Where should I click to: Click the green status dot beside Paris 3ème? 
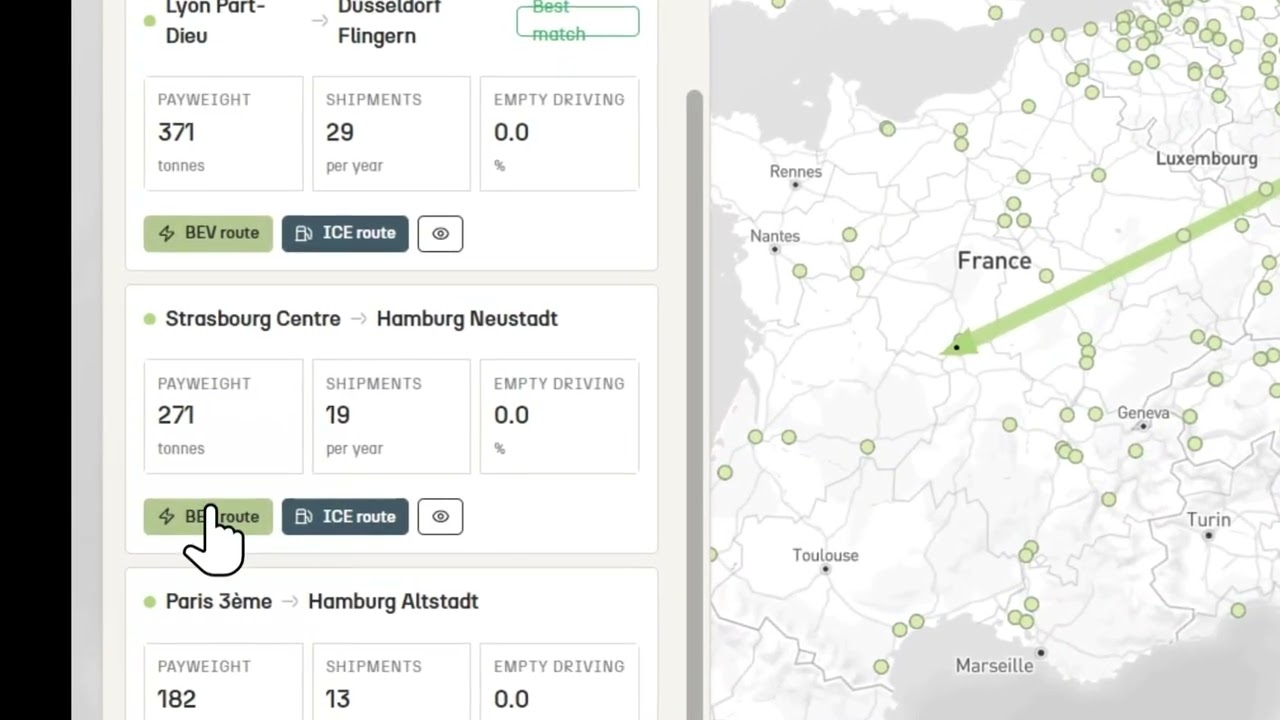[150, 602]
